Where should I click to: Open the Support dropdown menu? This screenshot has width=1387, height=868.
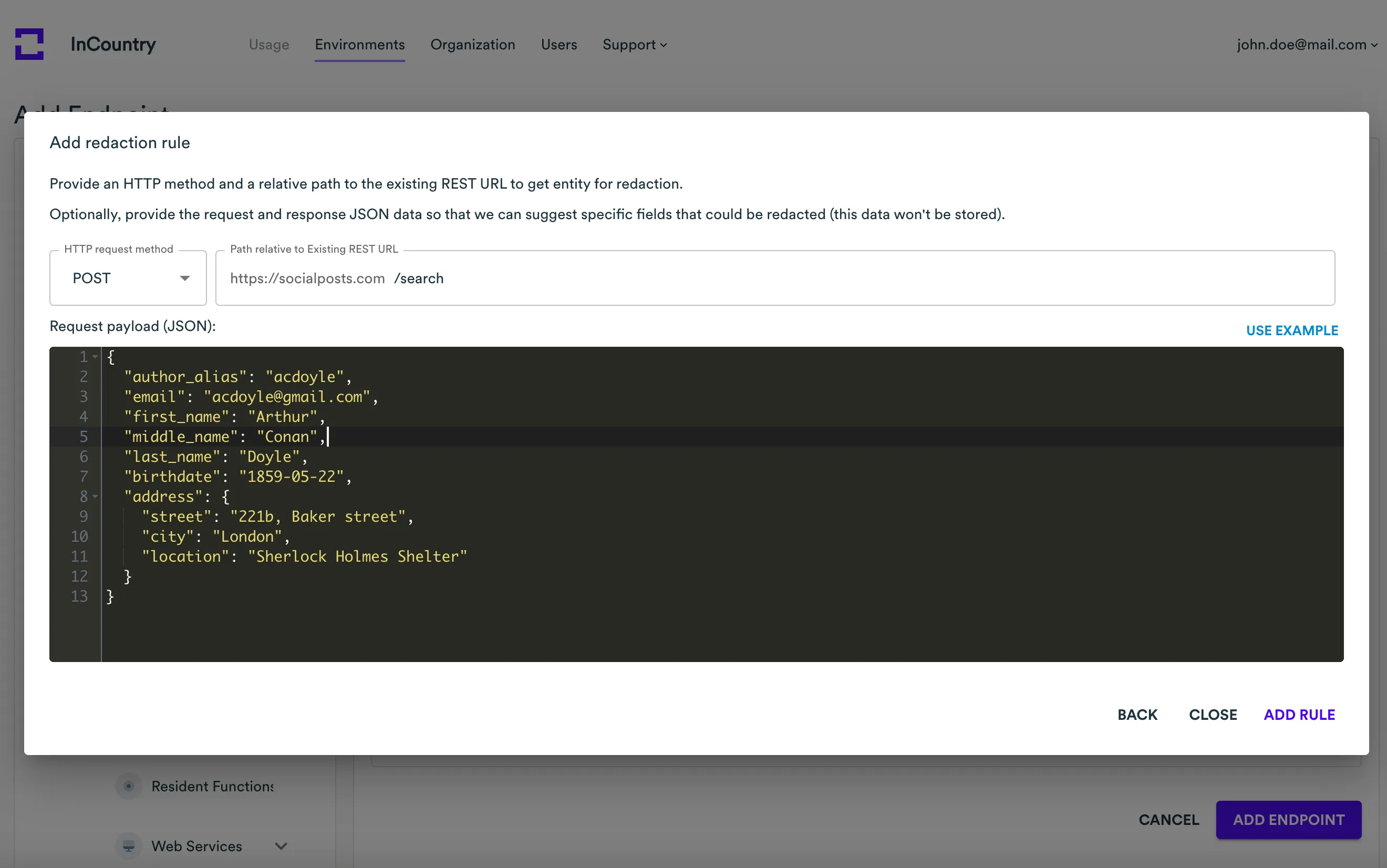click(634, 45)
